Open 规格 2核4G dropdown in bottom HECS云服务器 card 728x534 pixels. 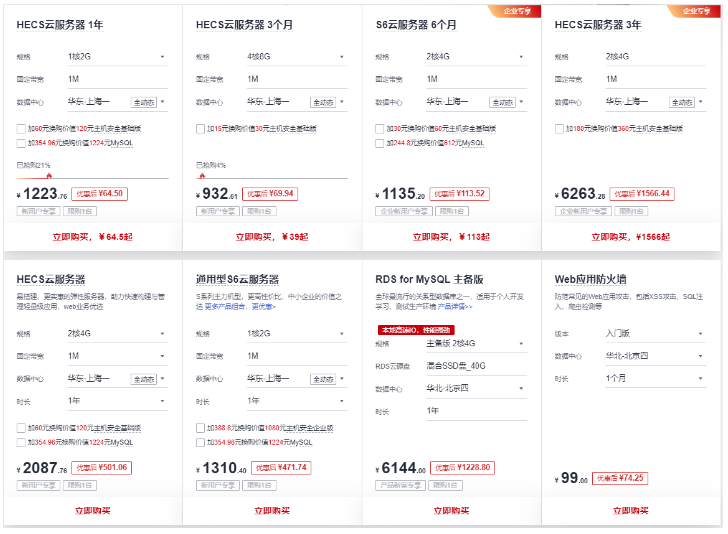(x=118, y=333)
